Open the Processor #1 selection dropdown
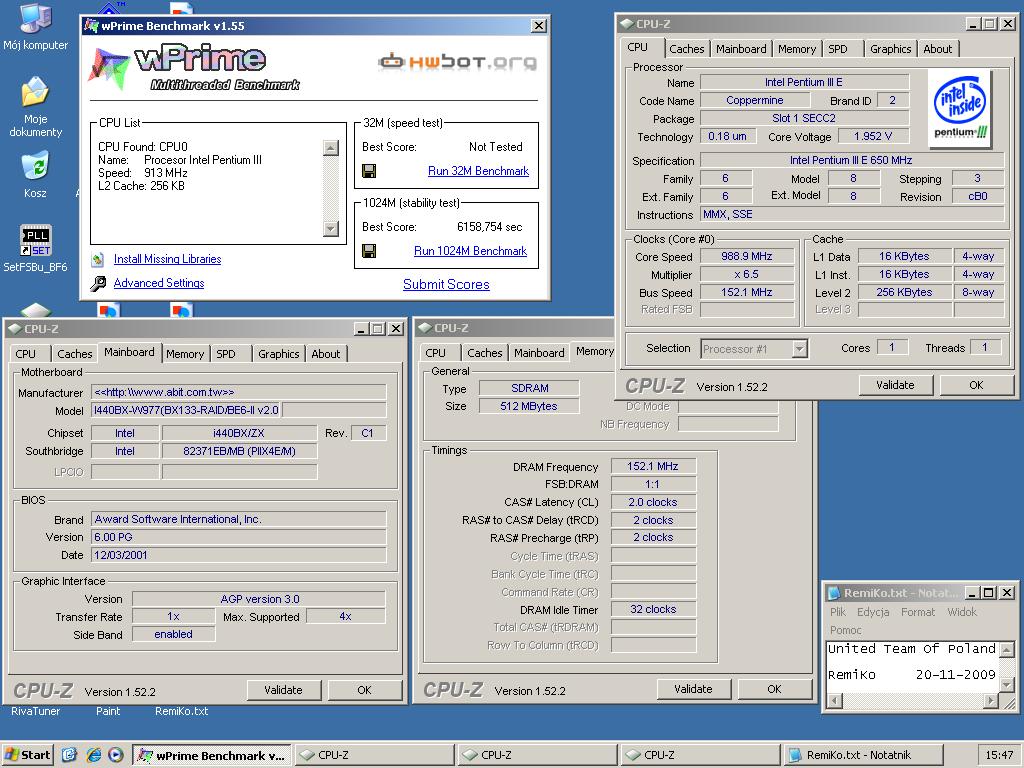Viewport: 1024px width, 768px height. (x=799, y=349)
